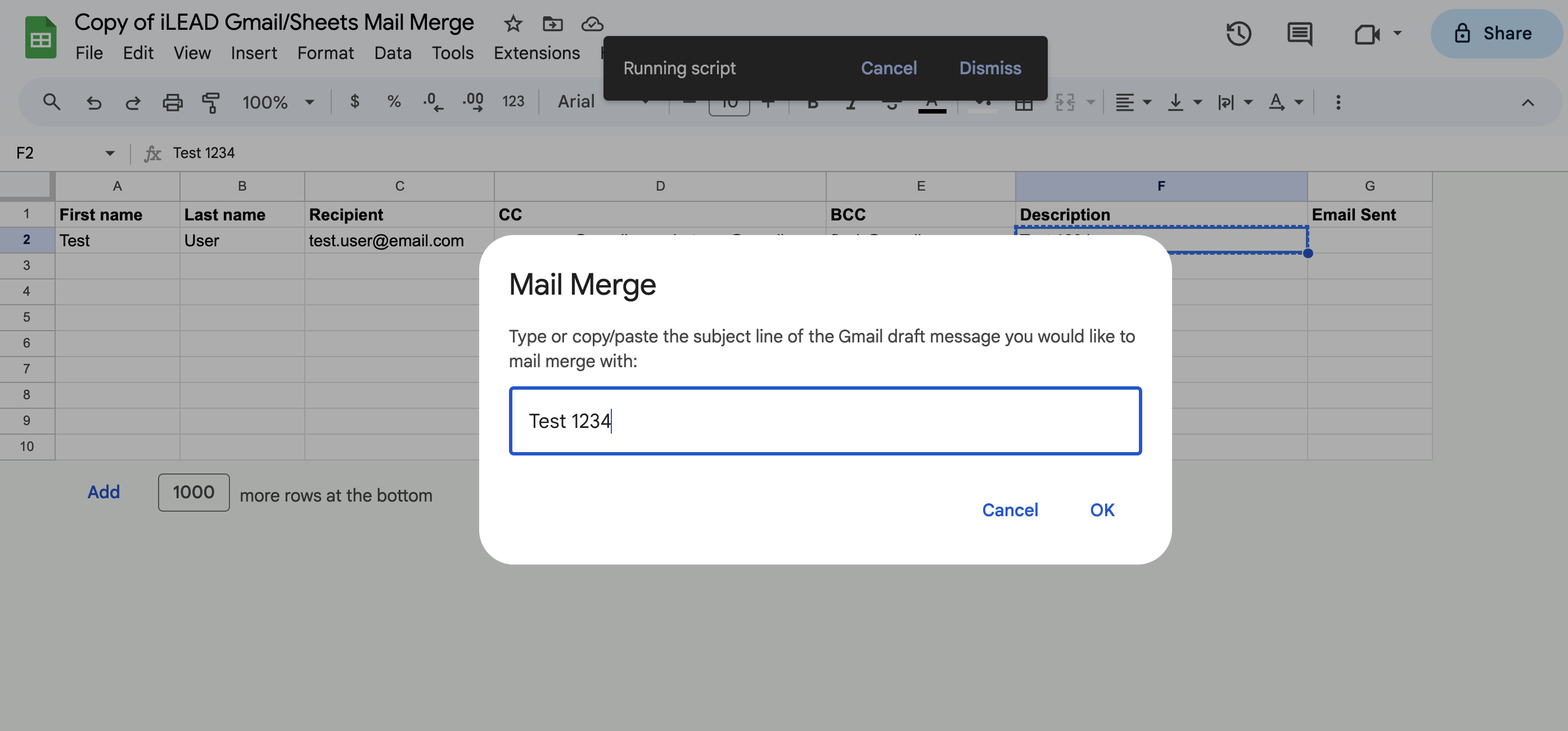Click the redo arrow icon
Image resolution: width=1568 pixels, height=731 pixels.
point(133,102)
